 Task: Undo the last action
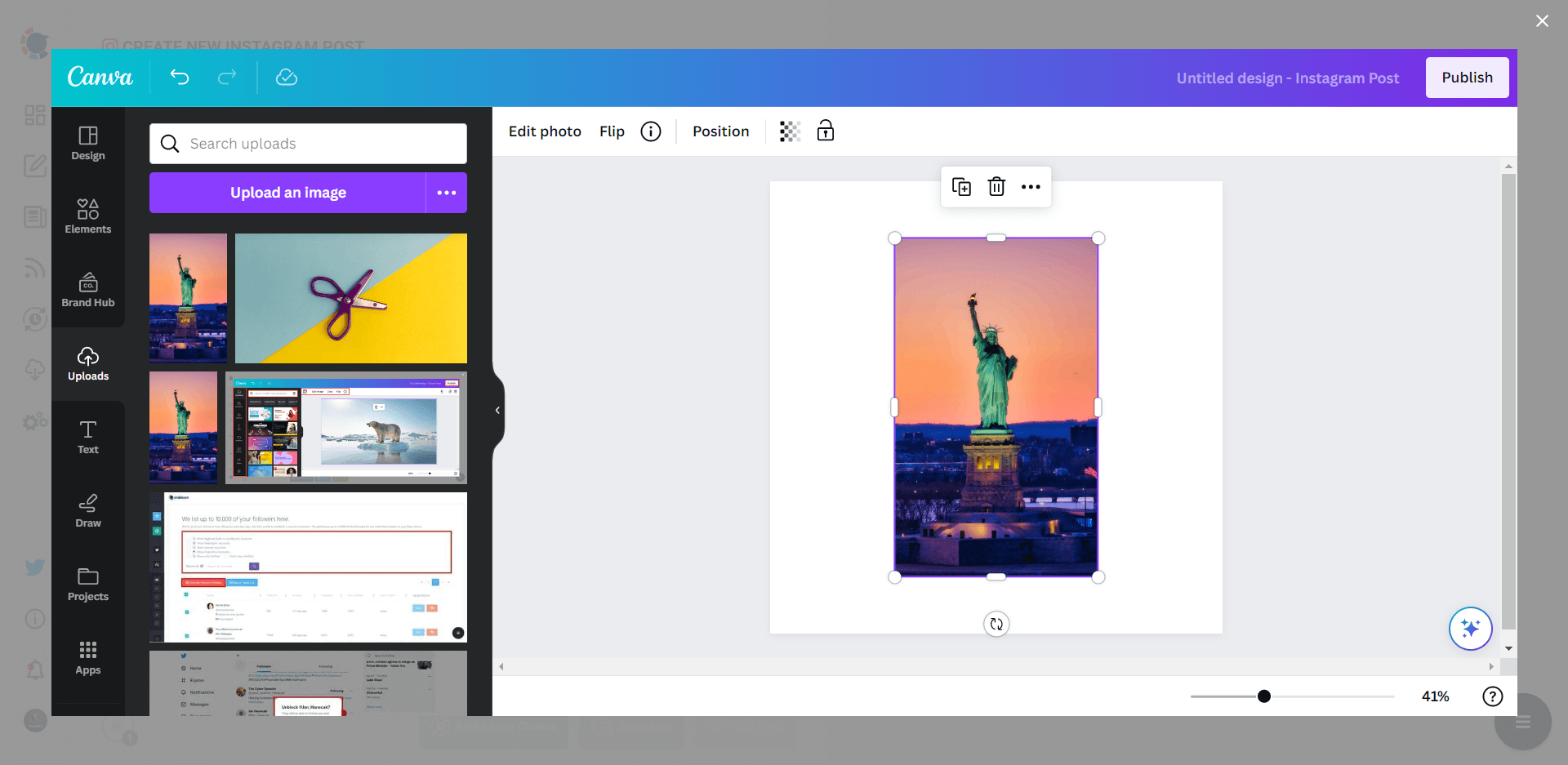tap(180, 78)
